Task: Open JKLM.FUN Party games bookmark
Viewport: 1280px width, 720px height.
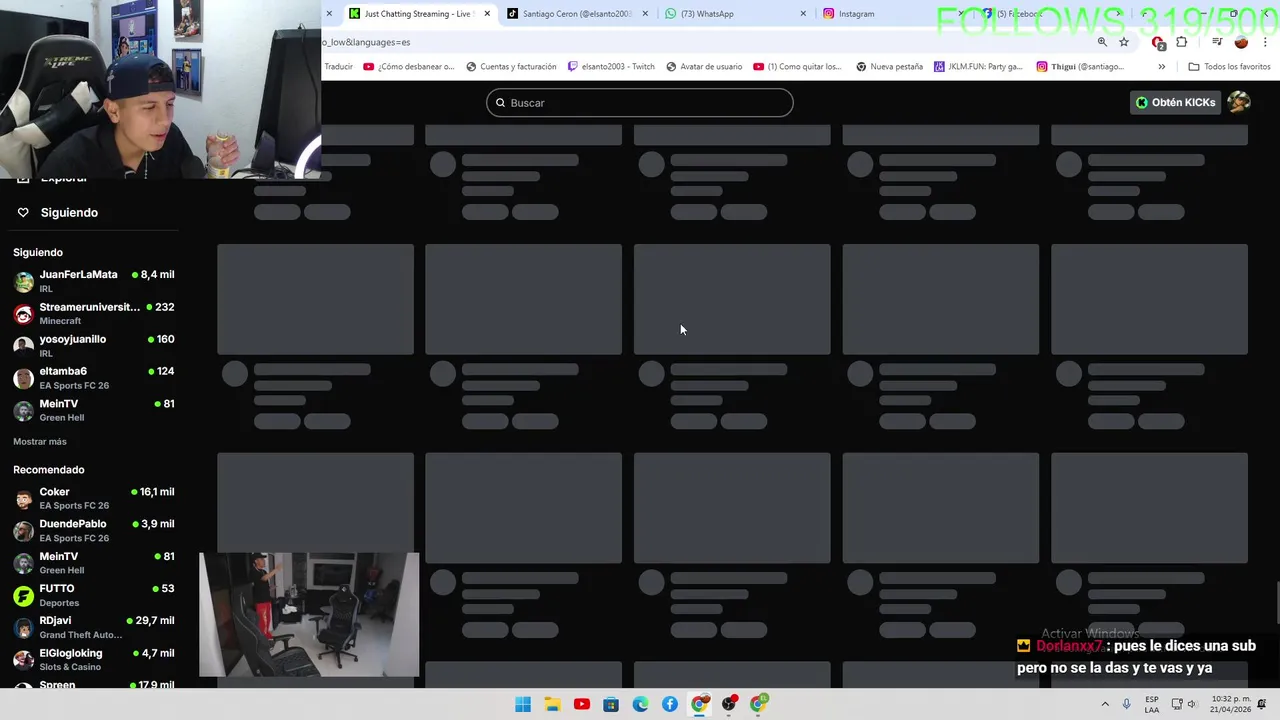Action: [x=978, y=67]
